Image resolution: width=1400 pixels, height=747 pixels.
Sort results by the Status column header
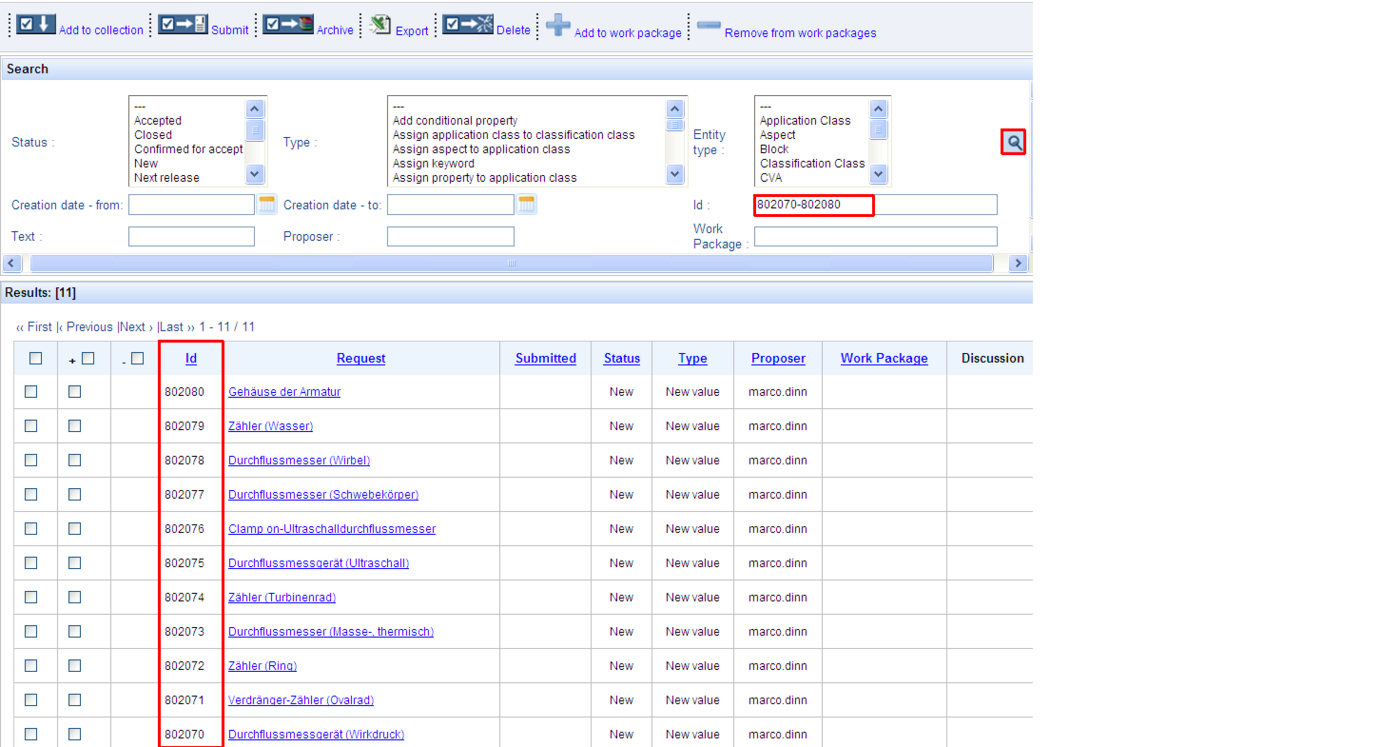pos(621,358)
